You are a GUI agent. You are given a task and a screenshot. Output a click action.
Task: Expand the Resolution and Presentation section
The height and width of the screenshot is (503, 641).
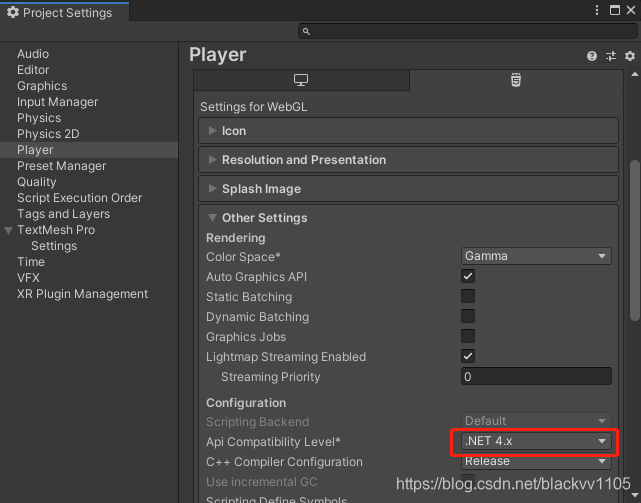(x=408, y=160)
